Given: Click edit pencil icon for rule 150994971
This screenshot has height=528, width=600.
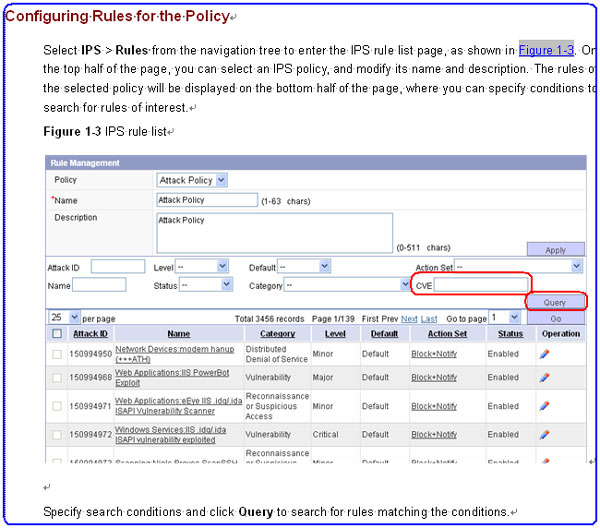Looking at the screenshot, I should [544, 406].
